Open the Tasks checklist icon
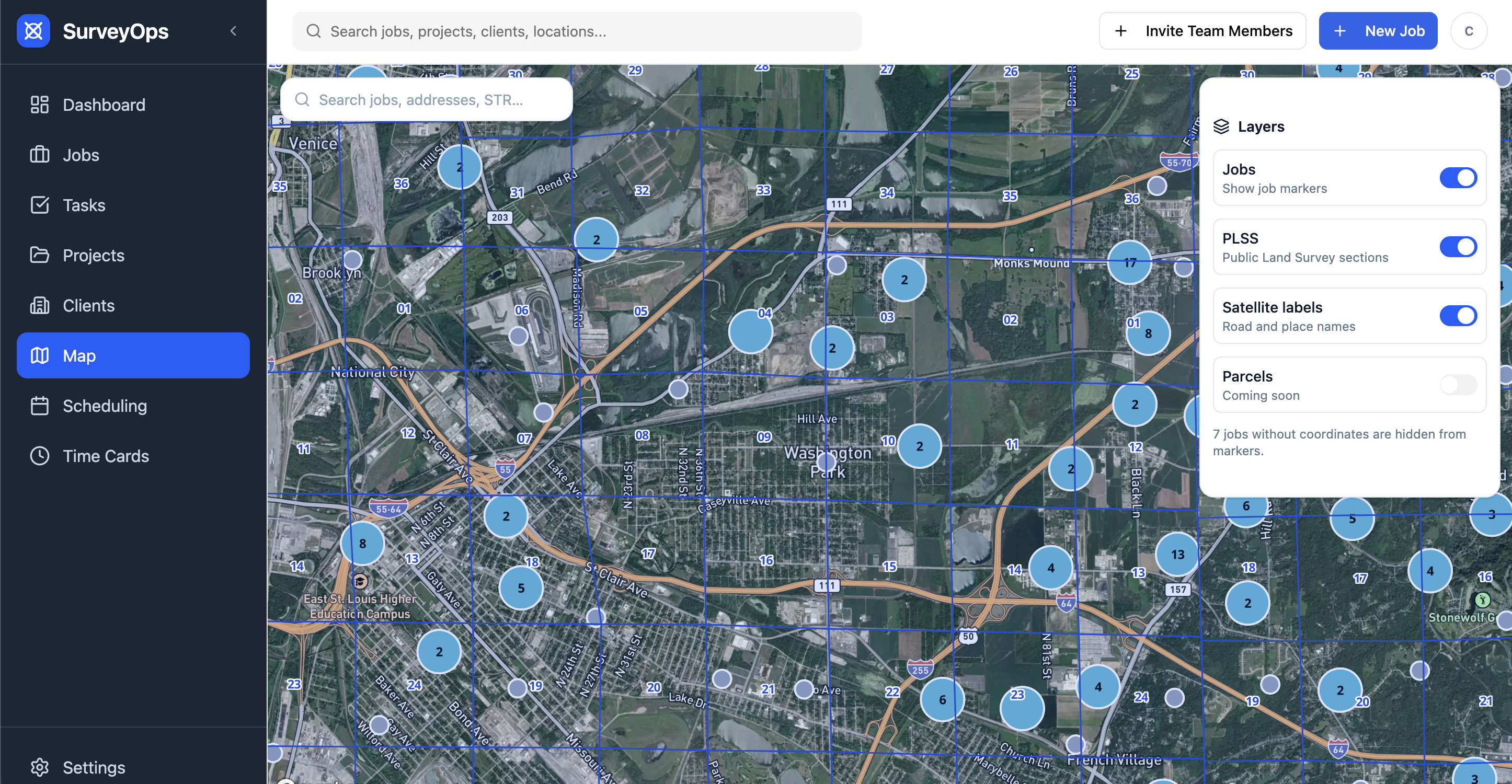The width and height of the screenshot is (1512, 784). (x=39, y=205)
